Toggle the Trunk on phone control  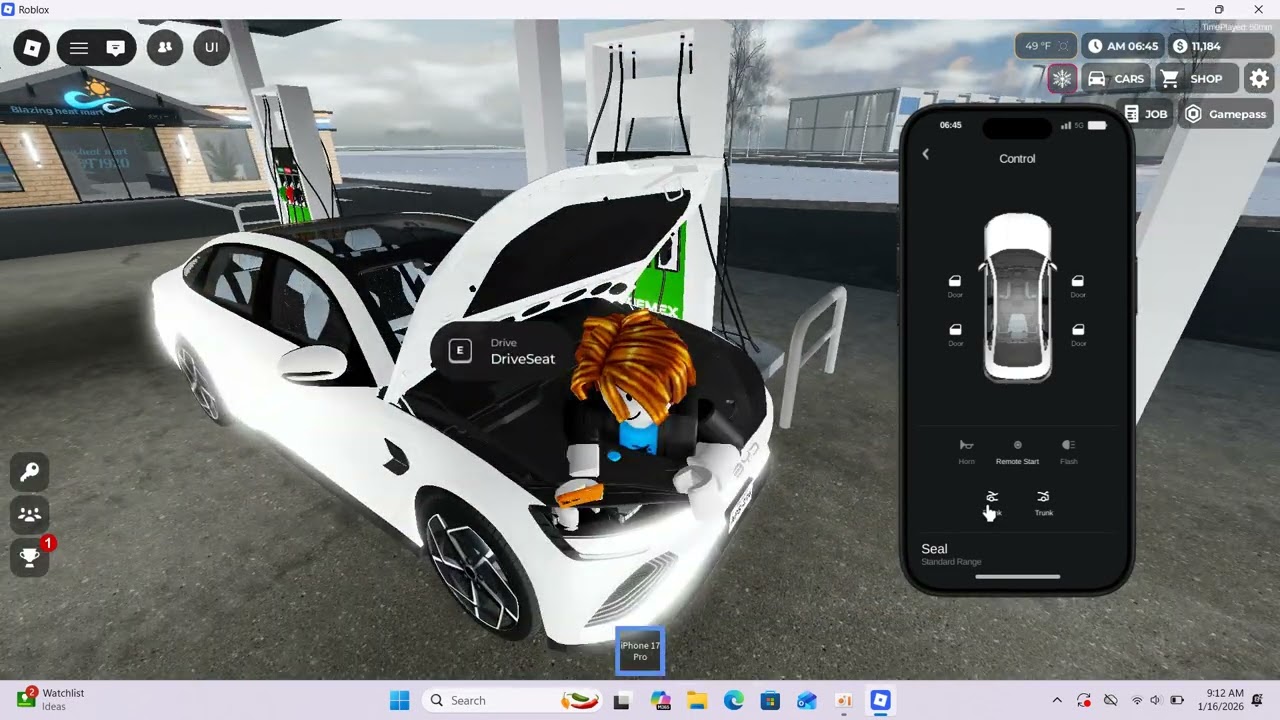coord(1044,503)
